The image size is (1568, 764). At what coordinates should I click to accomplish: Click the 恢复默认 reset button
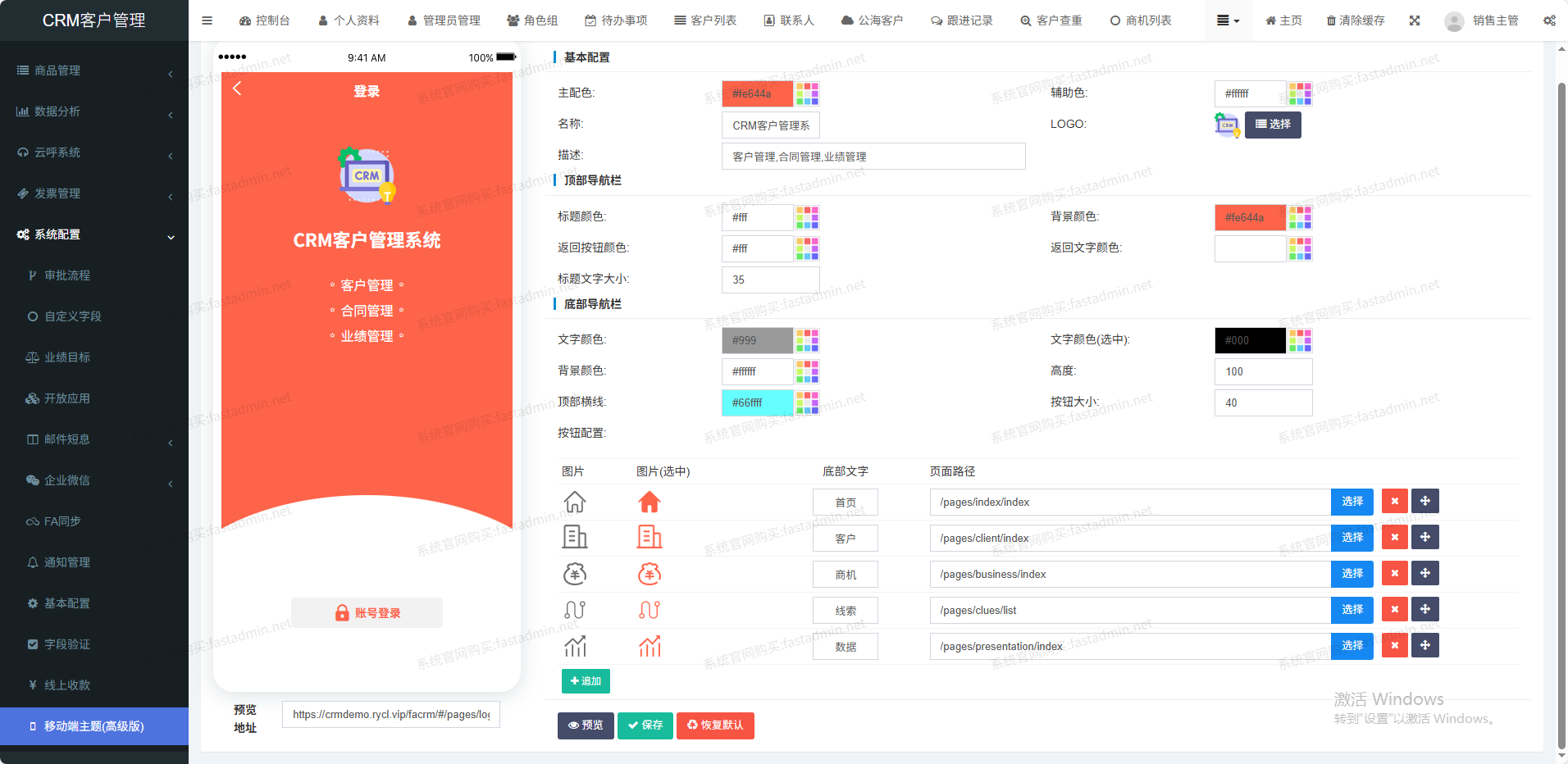click(715, 725)
